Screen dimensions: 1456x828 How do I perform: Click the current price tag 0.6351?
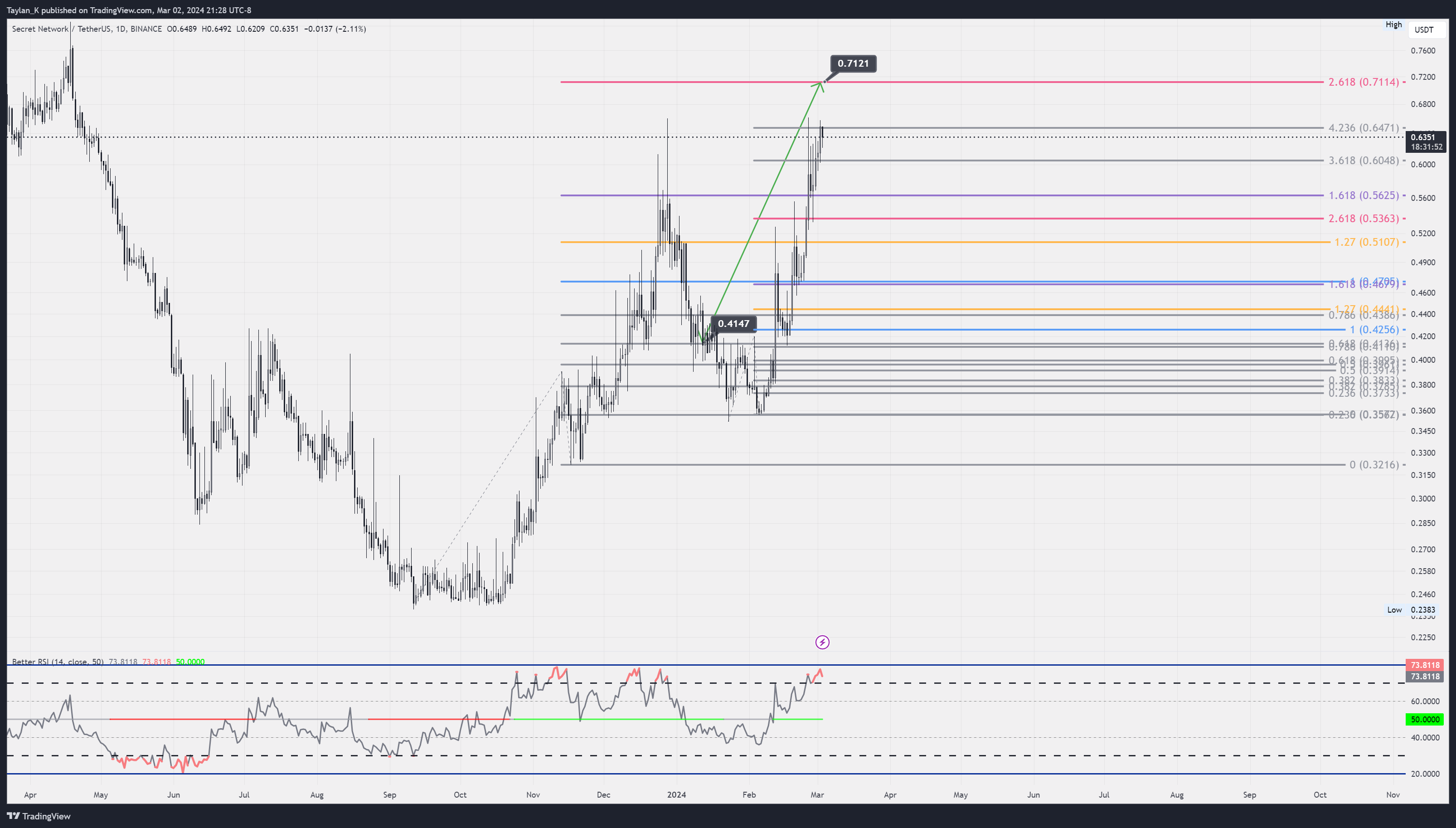pos(1426,137)
